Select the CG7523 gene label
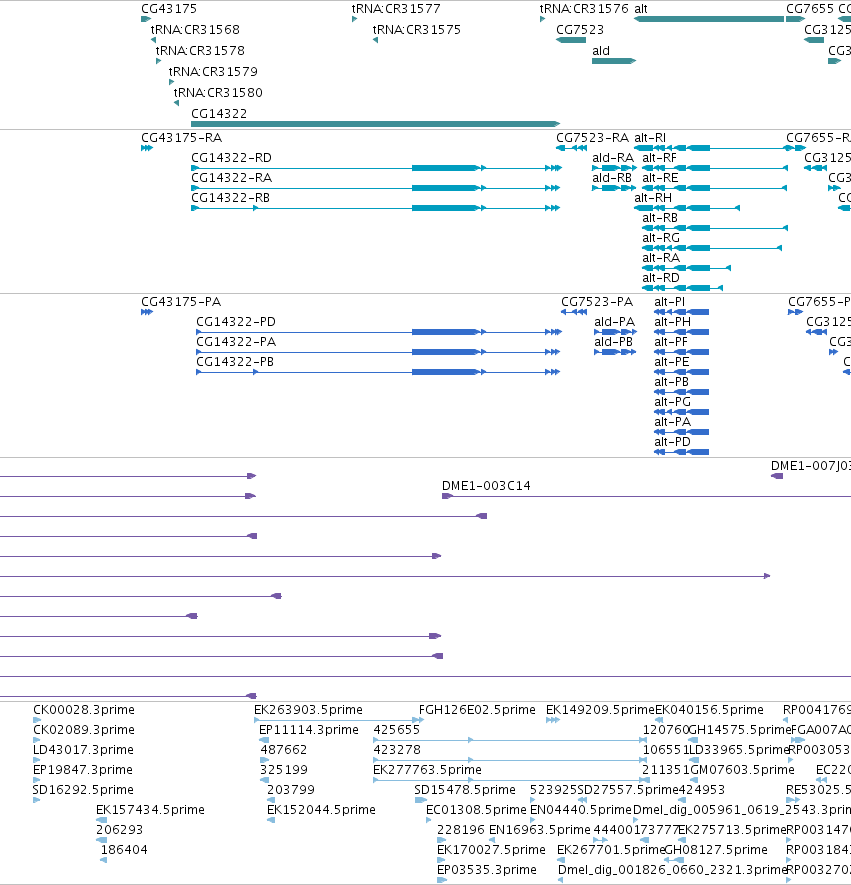 point(580,30)
